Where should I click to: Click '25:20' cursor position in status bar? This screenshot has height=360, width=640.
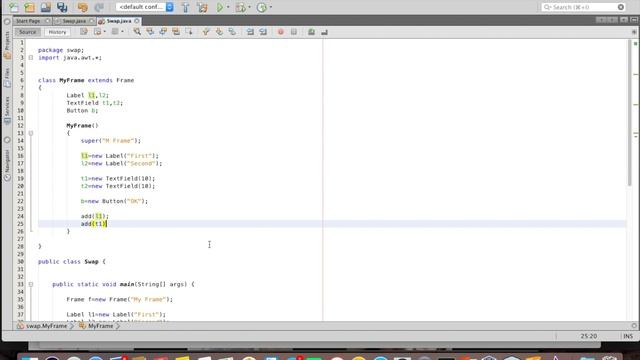[x=589, y=336]
